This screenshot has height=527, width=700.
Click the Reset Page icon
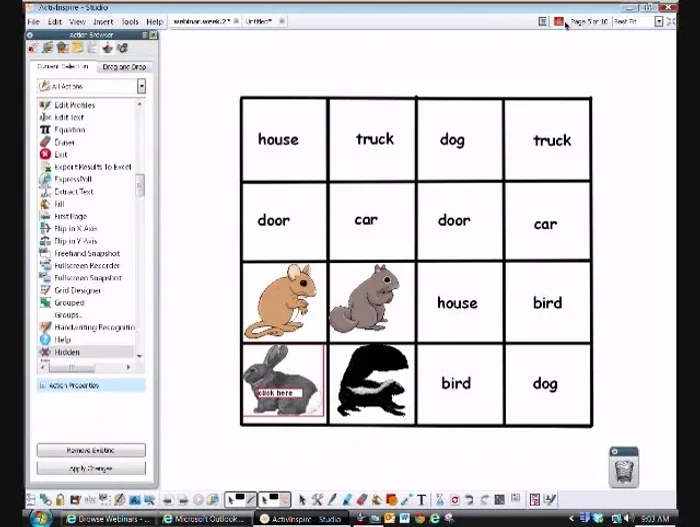click(x=454, y=500)
